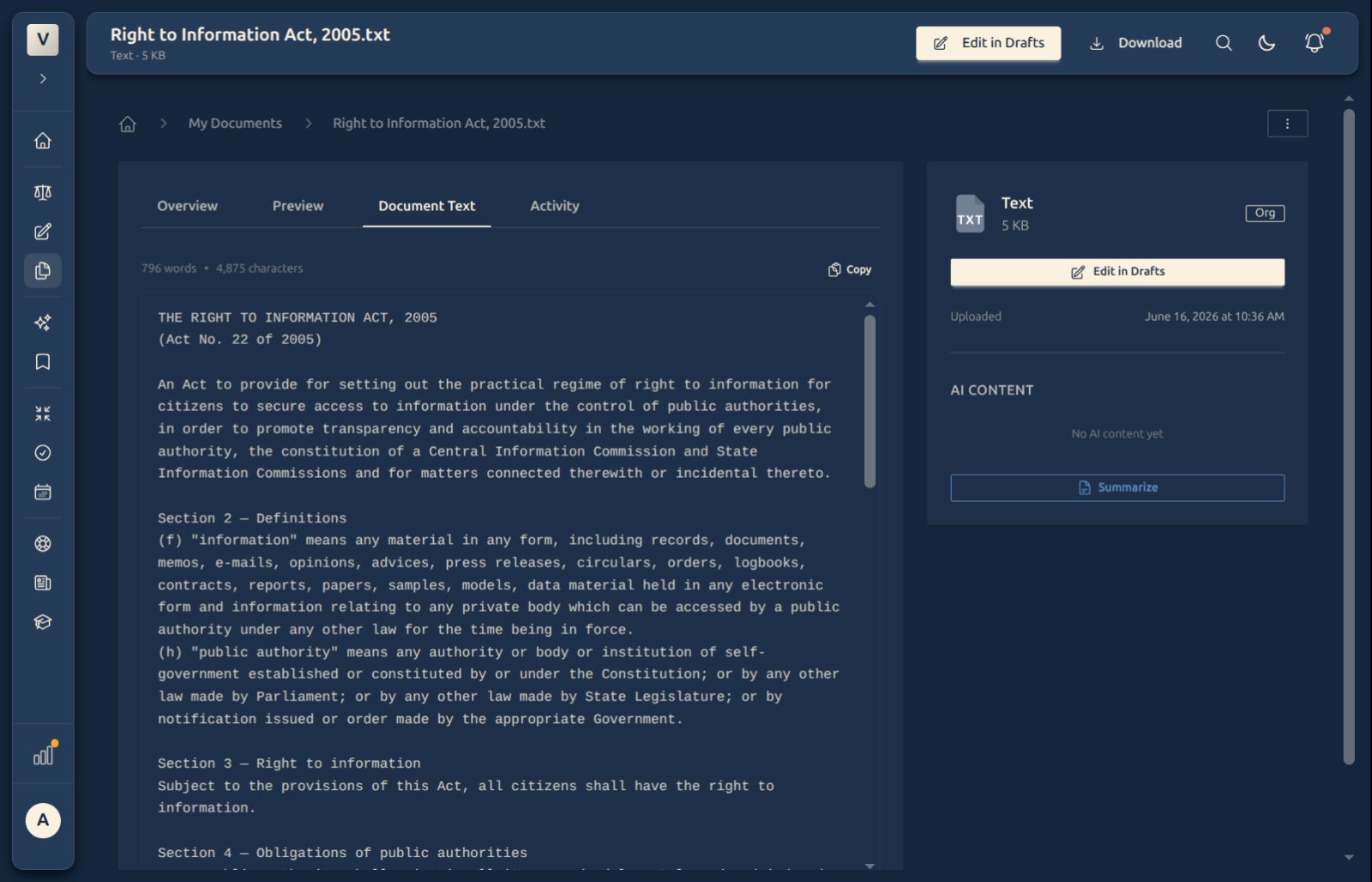Open the scales of justice sidebar icon

pos(43,192)
